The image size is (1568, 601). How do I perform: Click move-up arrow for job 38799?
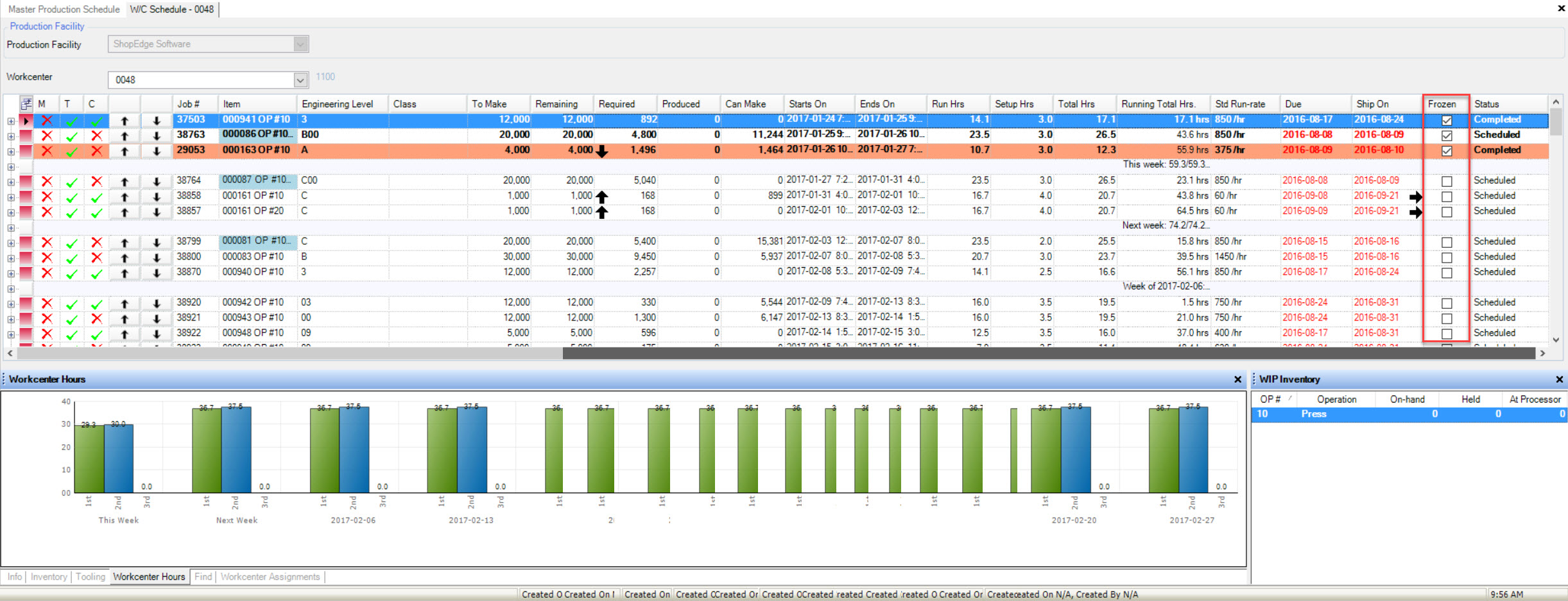pyautogui.click(x=125, y=242)
